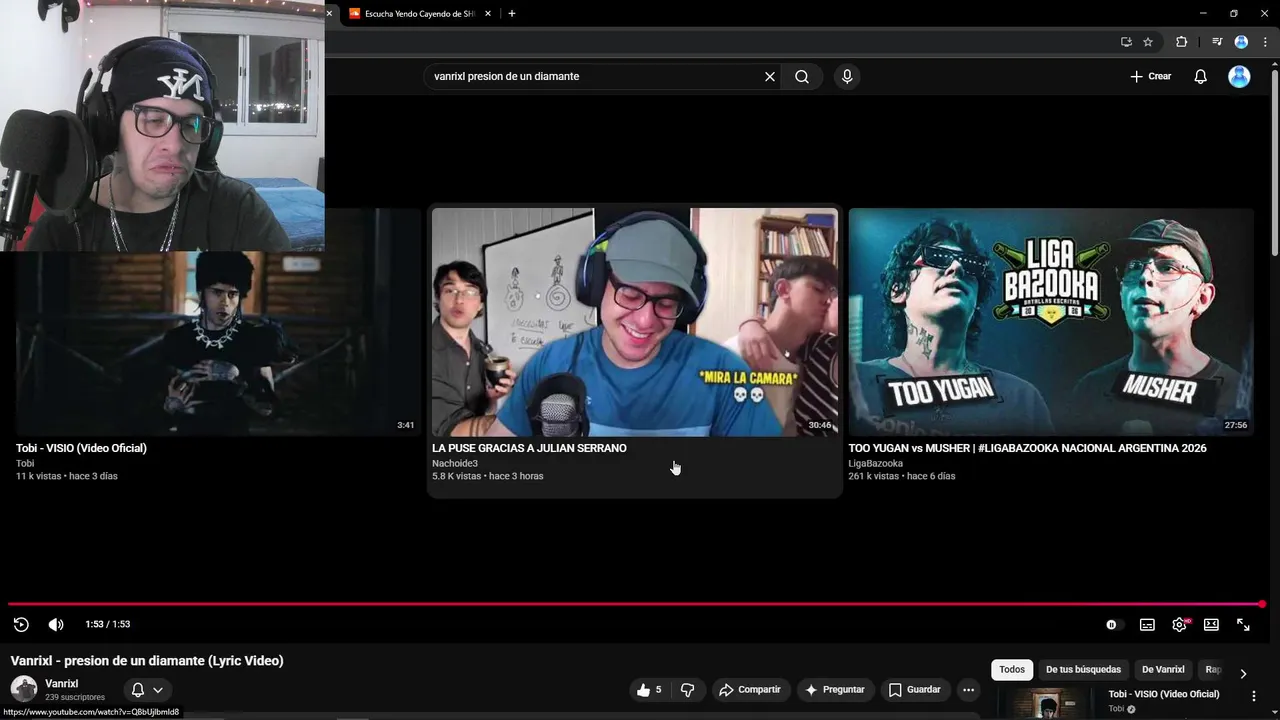The width and height of the screenshot is (1280, 720).
Task: Click the LigaBazooka channel name
Action: click(875, 463)
